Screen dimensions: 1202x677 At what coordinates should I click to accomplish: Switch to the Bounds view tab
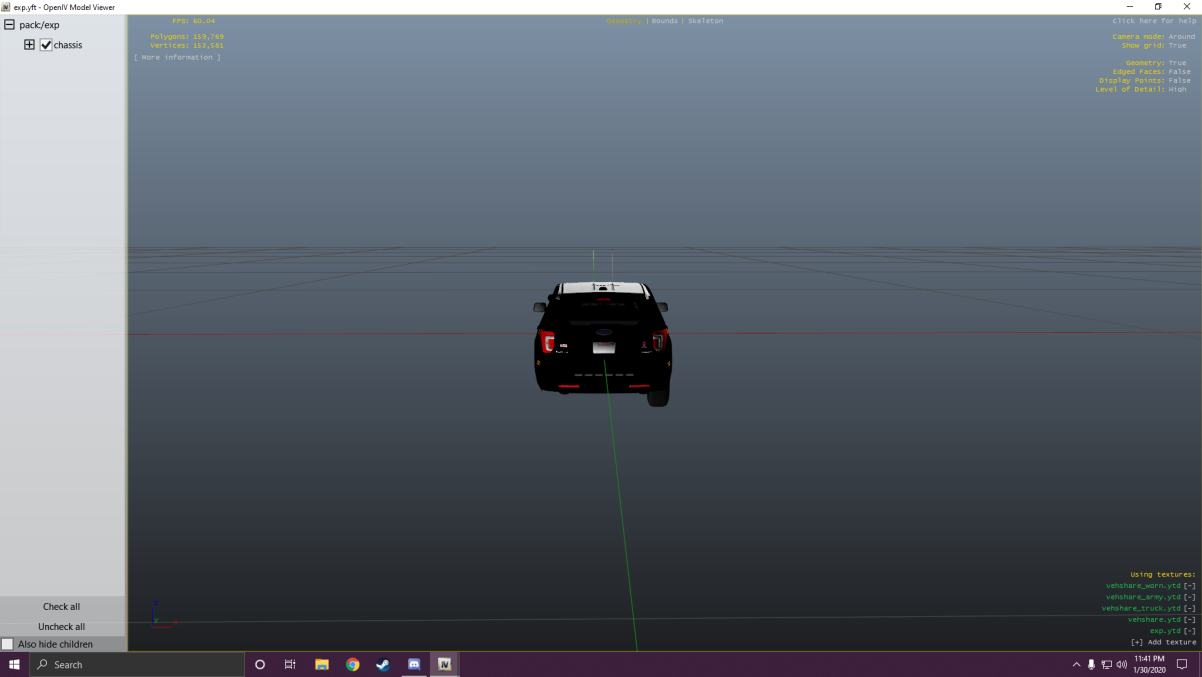(664, 21)
